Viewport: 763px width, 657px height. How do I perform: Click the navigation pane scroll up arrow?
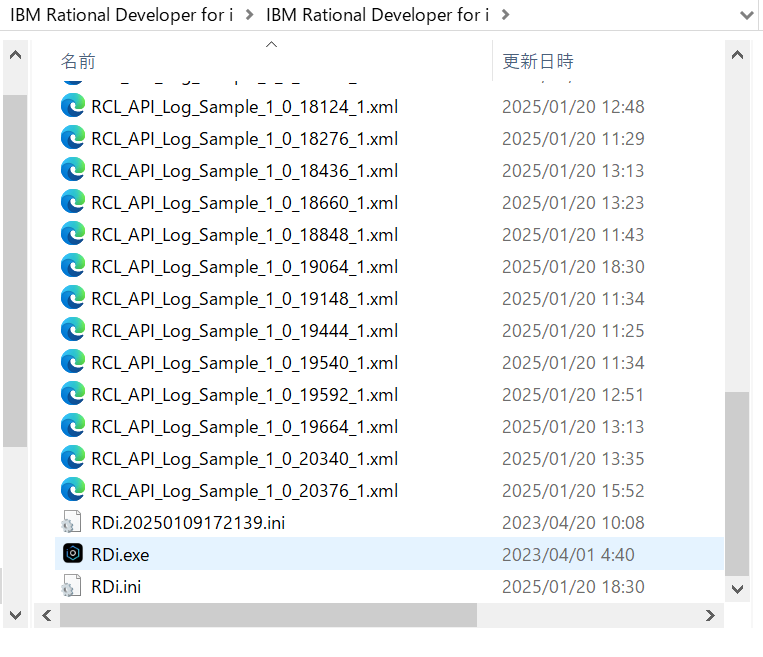(15, 55)
